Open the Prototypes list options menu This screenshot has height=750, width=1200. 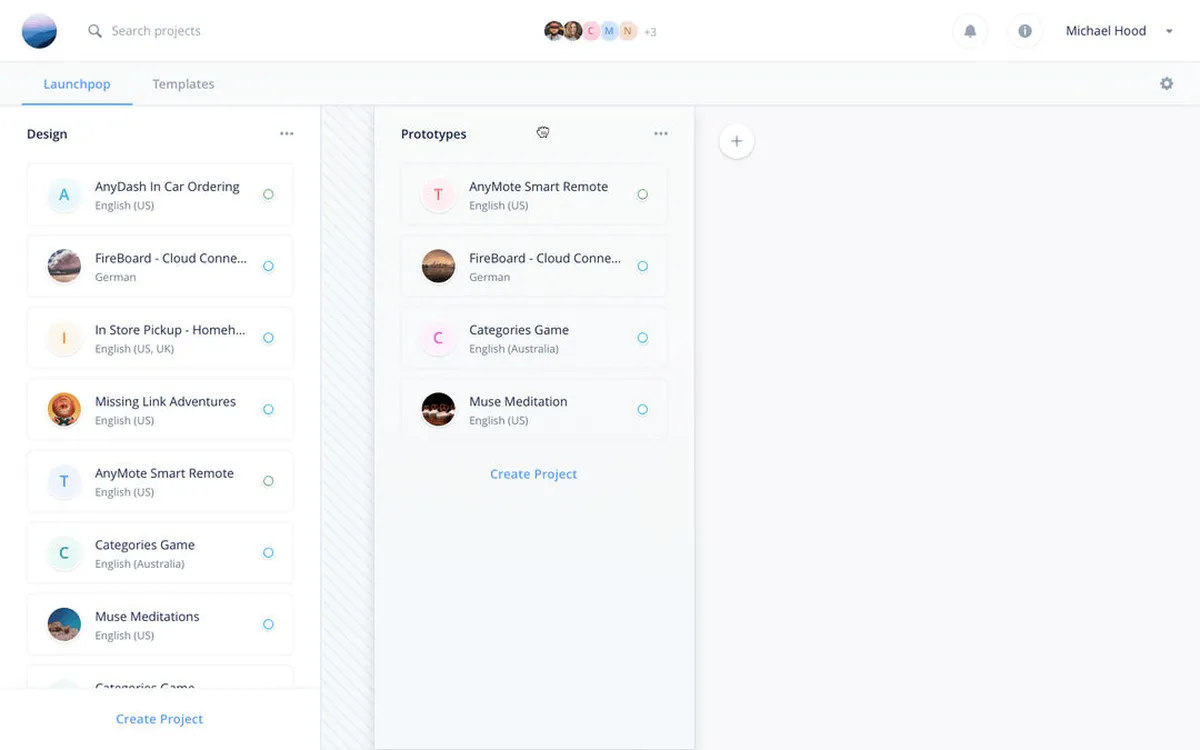click(660, 134)
